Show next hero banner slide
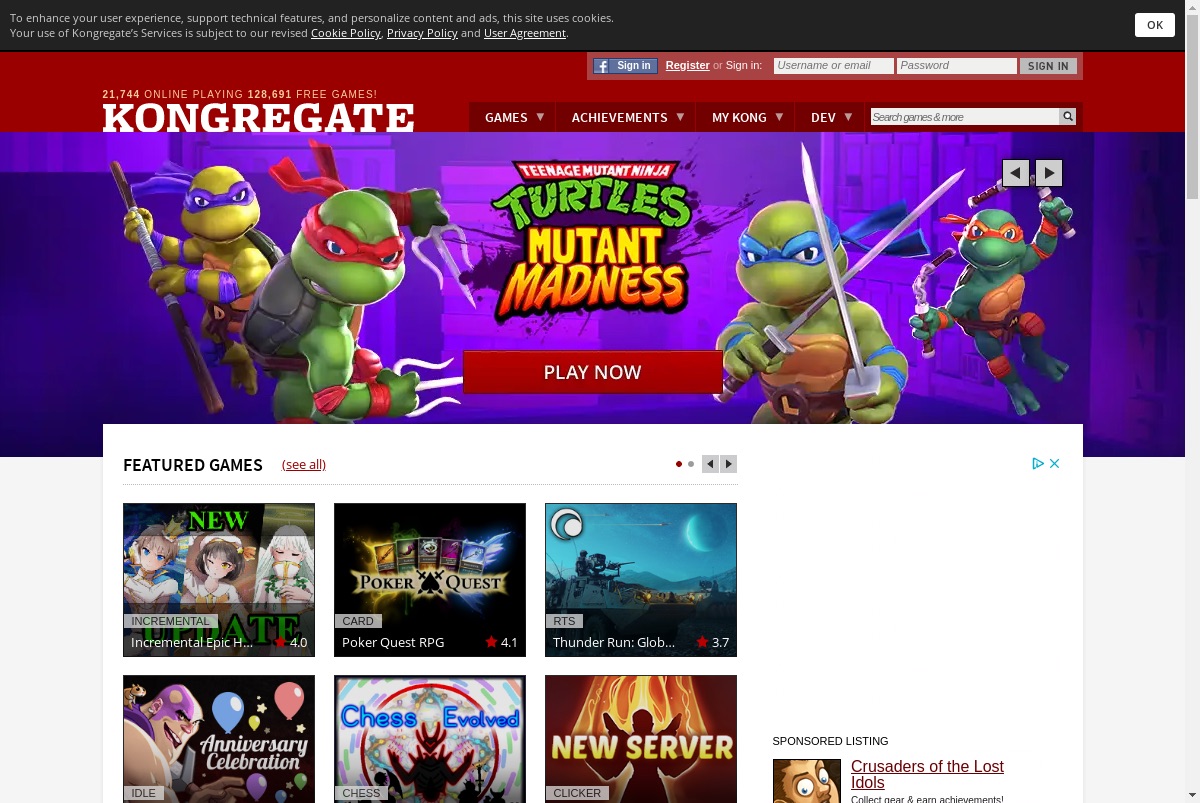 [x=1049, y=173]
